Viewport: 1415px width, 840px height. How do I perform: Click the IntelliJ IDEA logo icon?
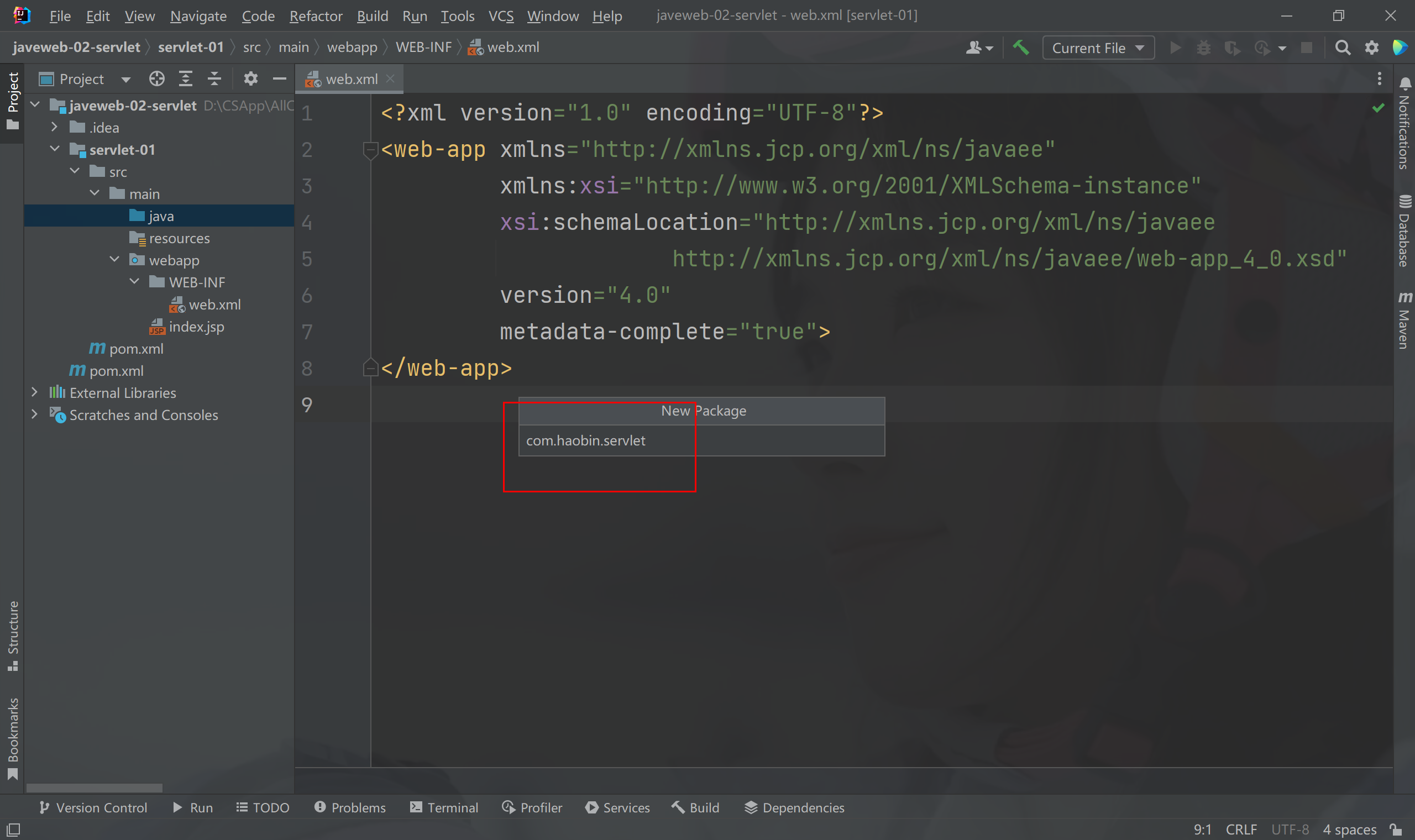pyautogui.click(x=22, y=15)
